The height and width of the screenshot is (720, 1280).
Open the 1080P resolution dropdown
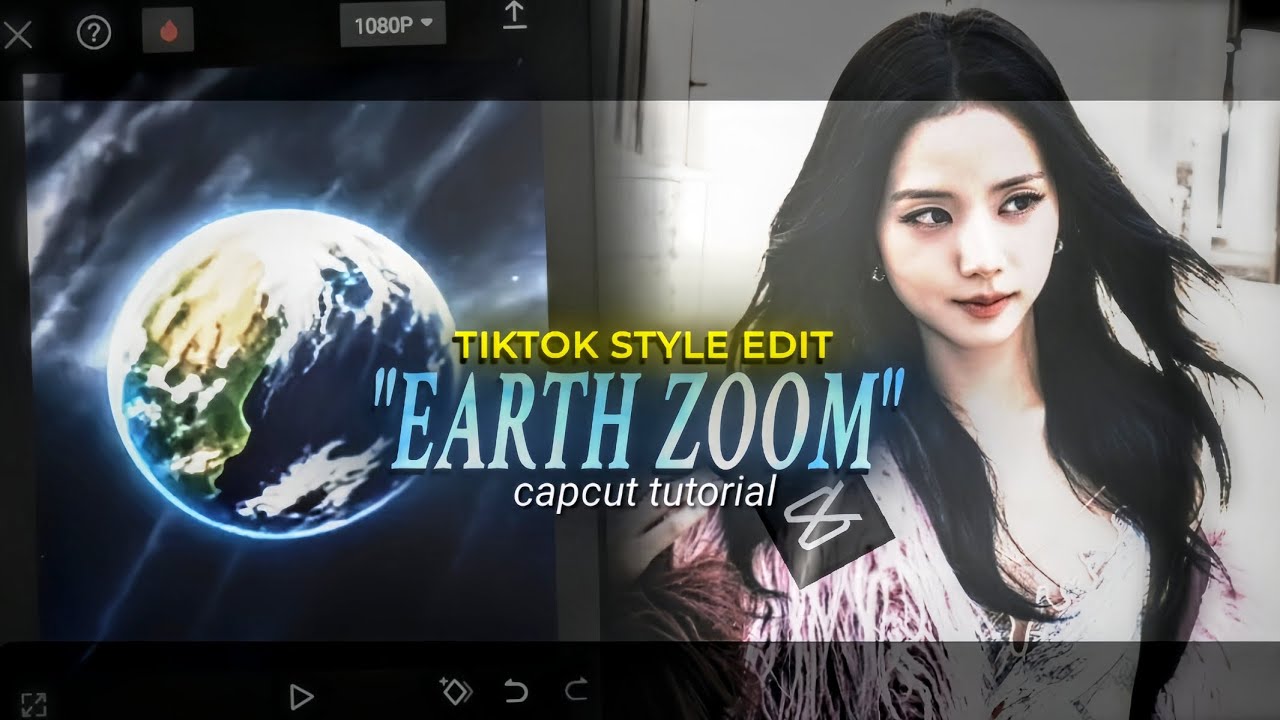tap(393, 24)
